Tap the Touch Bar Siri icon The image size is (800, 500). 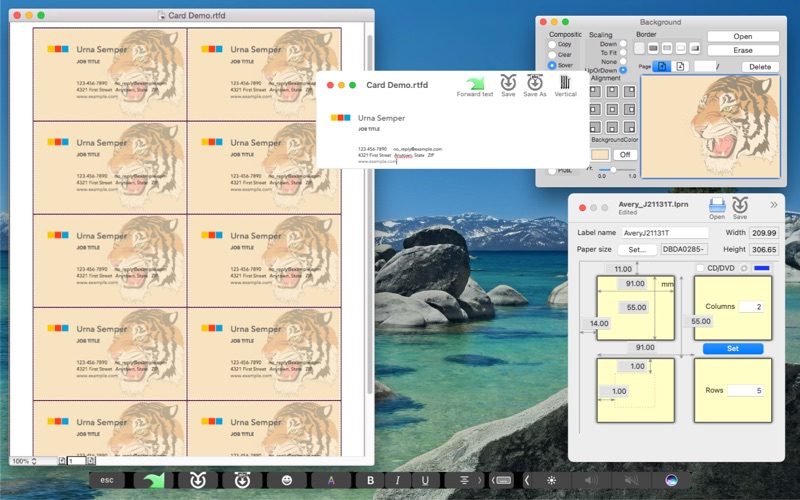(x=671, y=480)
